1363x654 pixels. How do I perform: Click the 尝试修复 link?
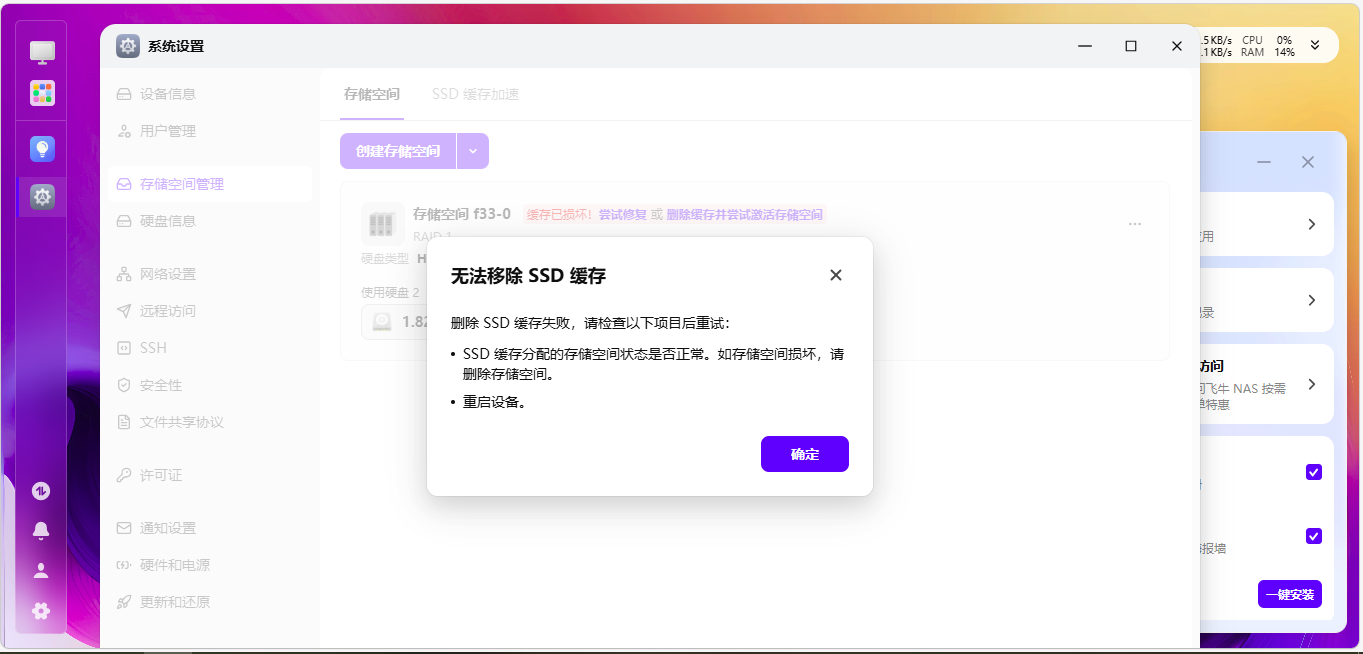622,214
